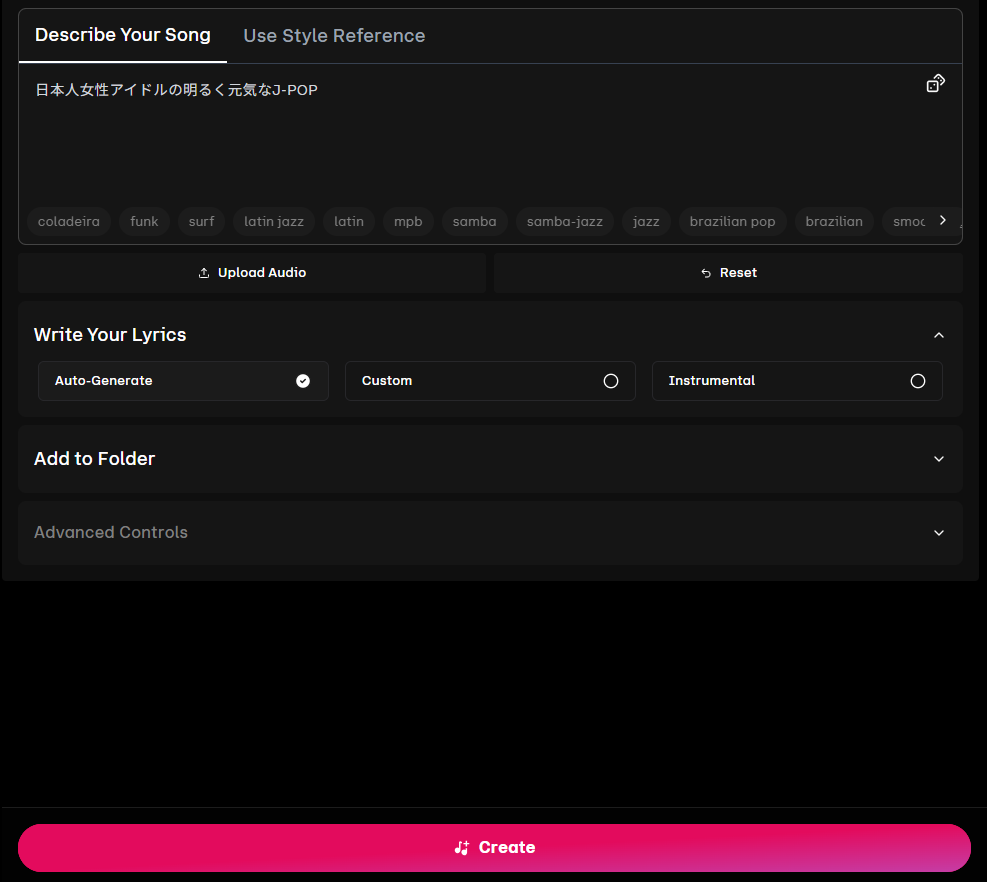This screenshot has width=987, height=882.
Task: Click the Reset button
Action: (x=728, y=273)
